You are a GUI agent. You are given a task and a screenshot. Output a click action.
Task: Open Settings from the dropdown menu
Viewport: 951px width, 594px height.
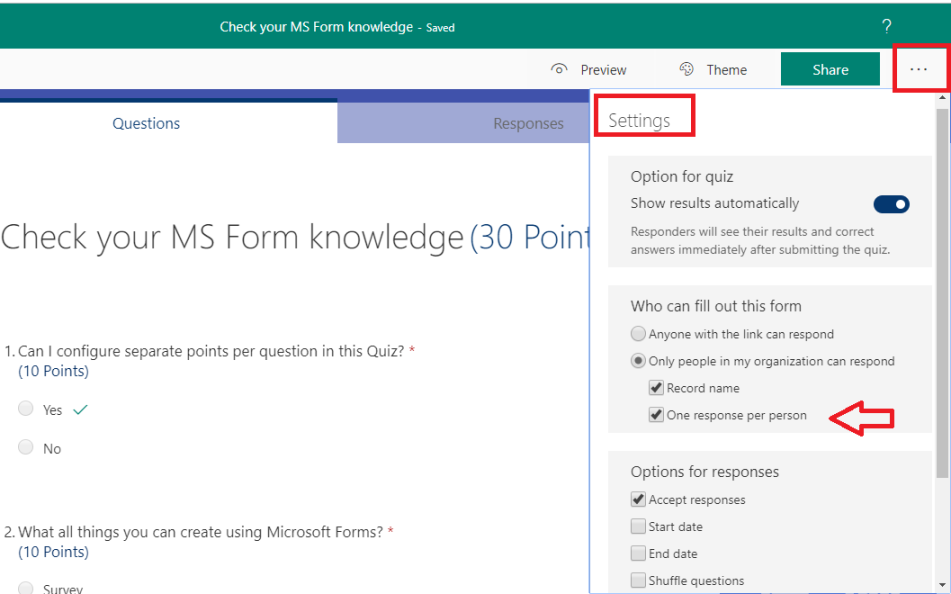click(x=642, y=118)
